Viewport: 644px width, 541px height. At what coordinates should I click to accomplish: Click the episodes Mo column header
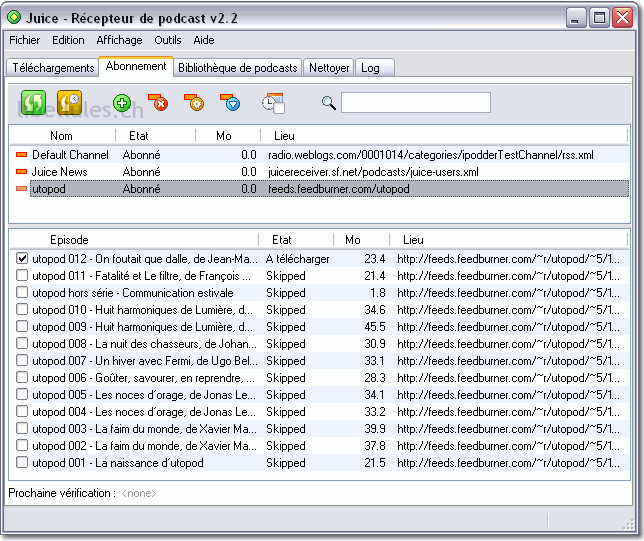click(x=361, y=240)
